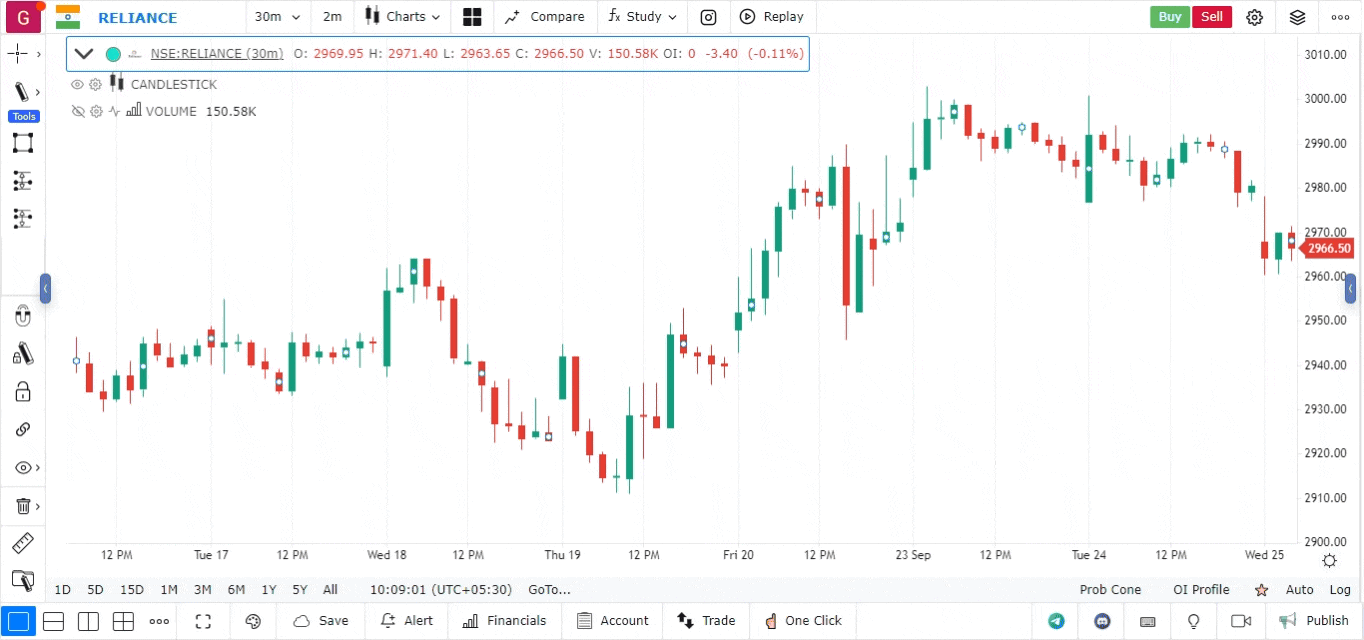Open the Charts type dropdown
Viewport: 1364px width, 640px height.
[403, 17]
